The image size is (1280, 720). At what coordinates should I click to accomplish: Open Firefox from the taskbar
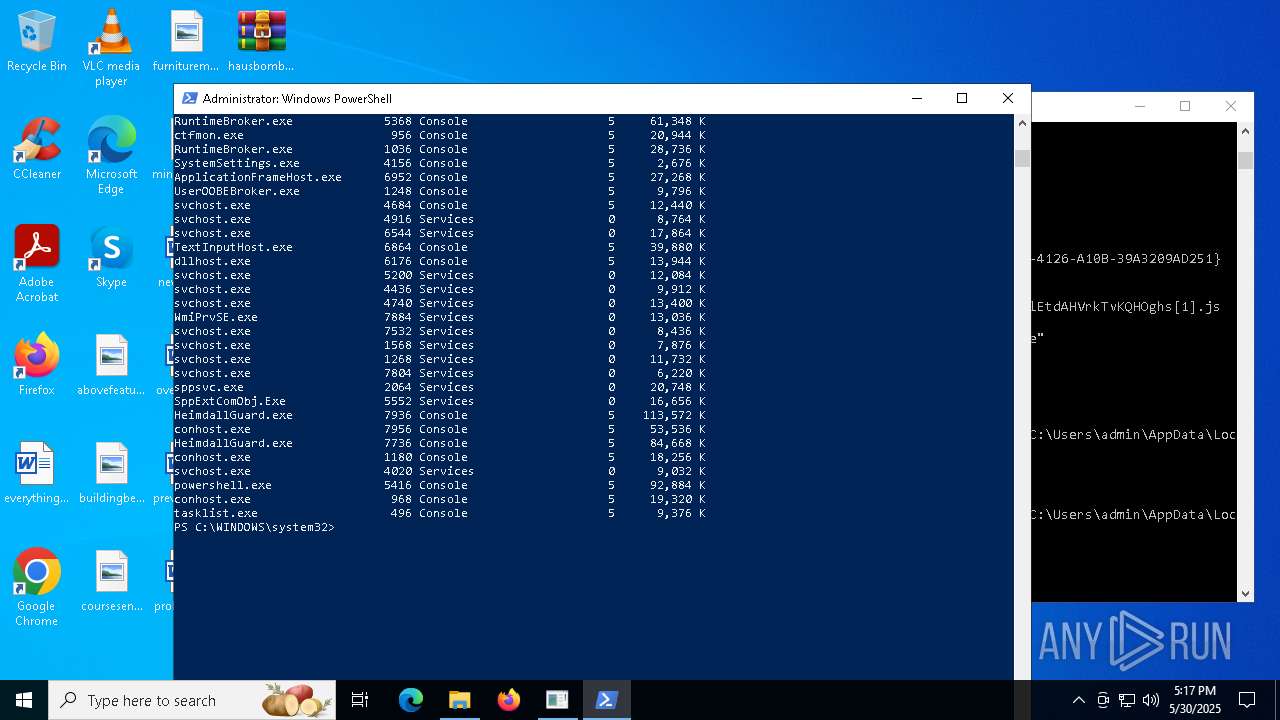(508, 700)
